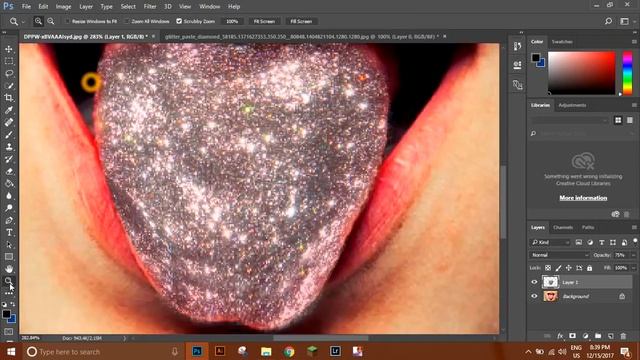Open the Color panel options menu

point(634,42)
